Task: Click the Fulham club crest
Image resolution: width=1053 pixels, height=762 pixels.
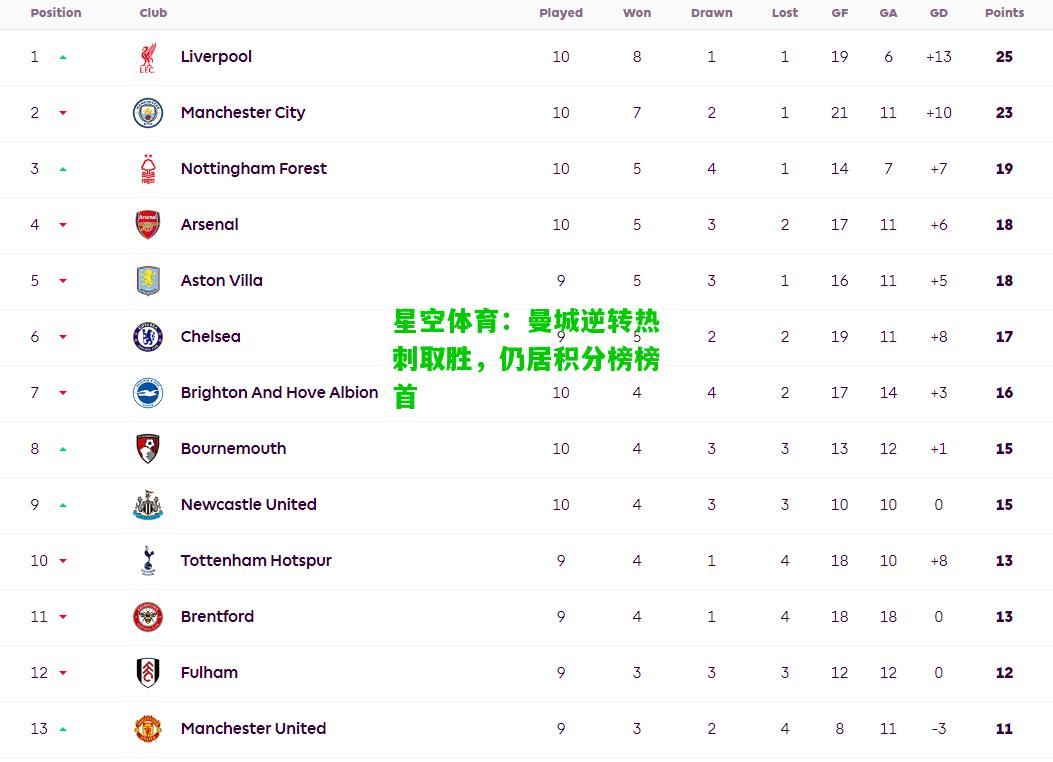Action: [148, 673]
